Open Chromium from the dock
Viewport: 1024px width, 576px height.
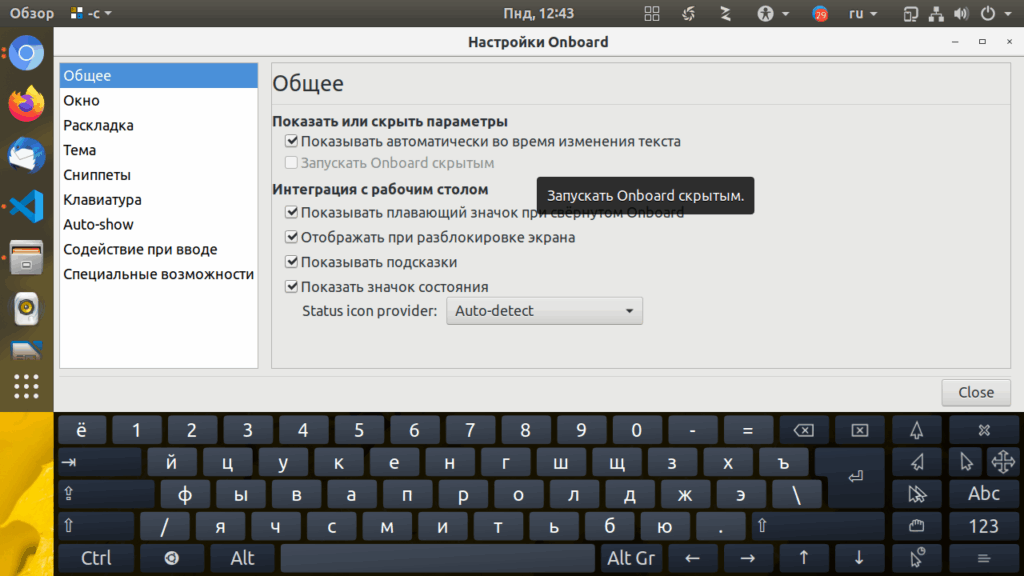click(x=26, y=53)
